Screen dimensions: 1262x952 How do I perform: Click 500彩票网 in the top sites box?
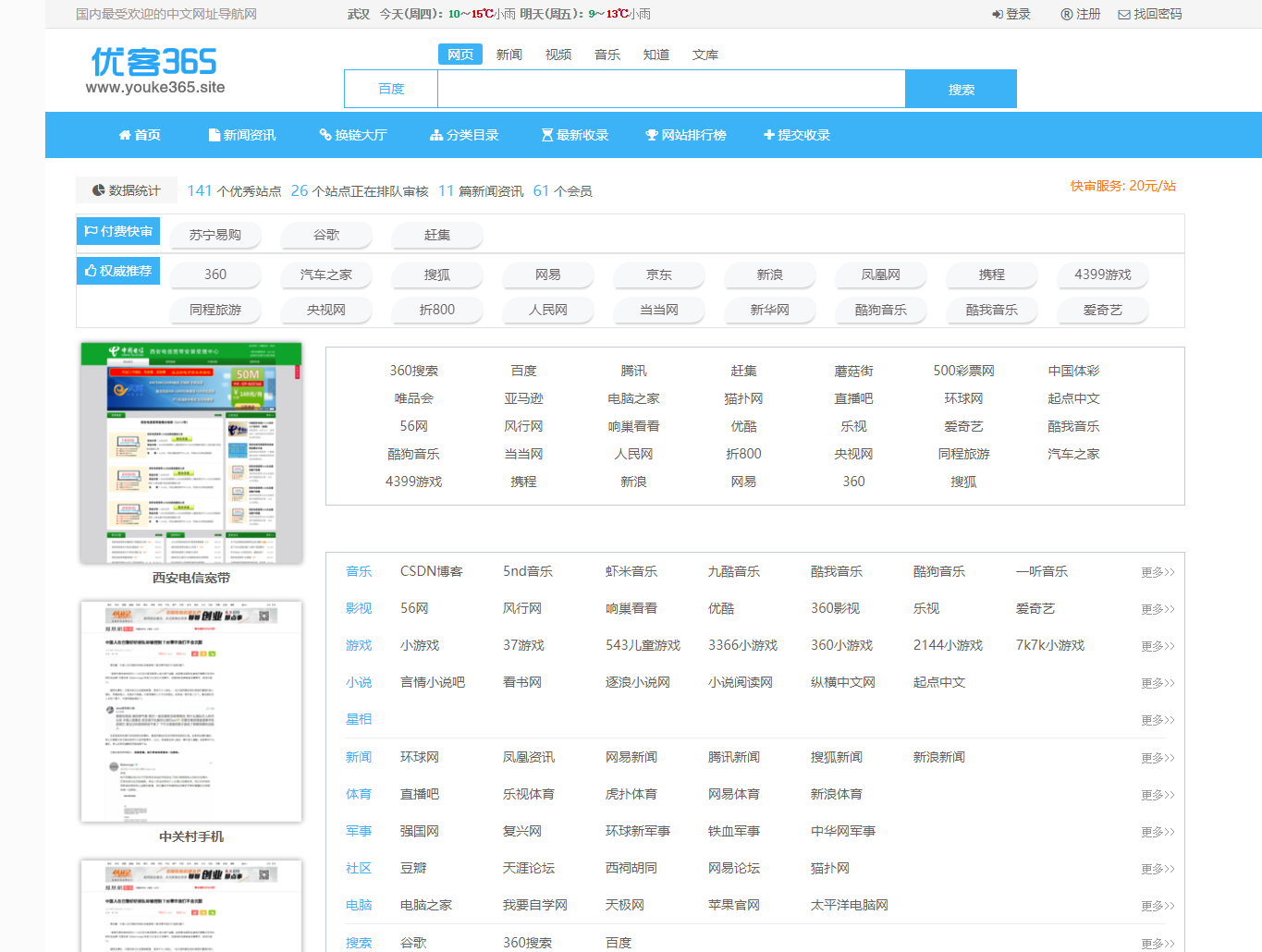point(964,371)
